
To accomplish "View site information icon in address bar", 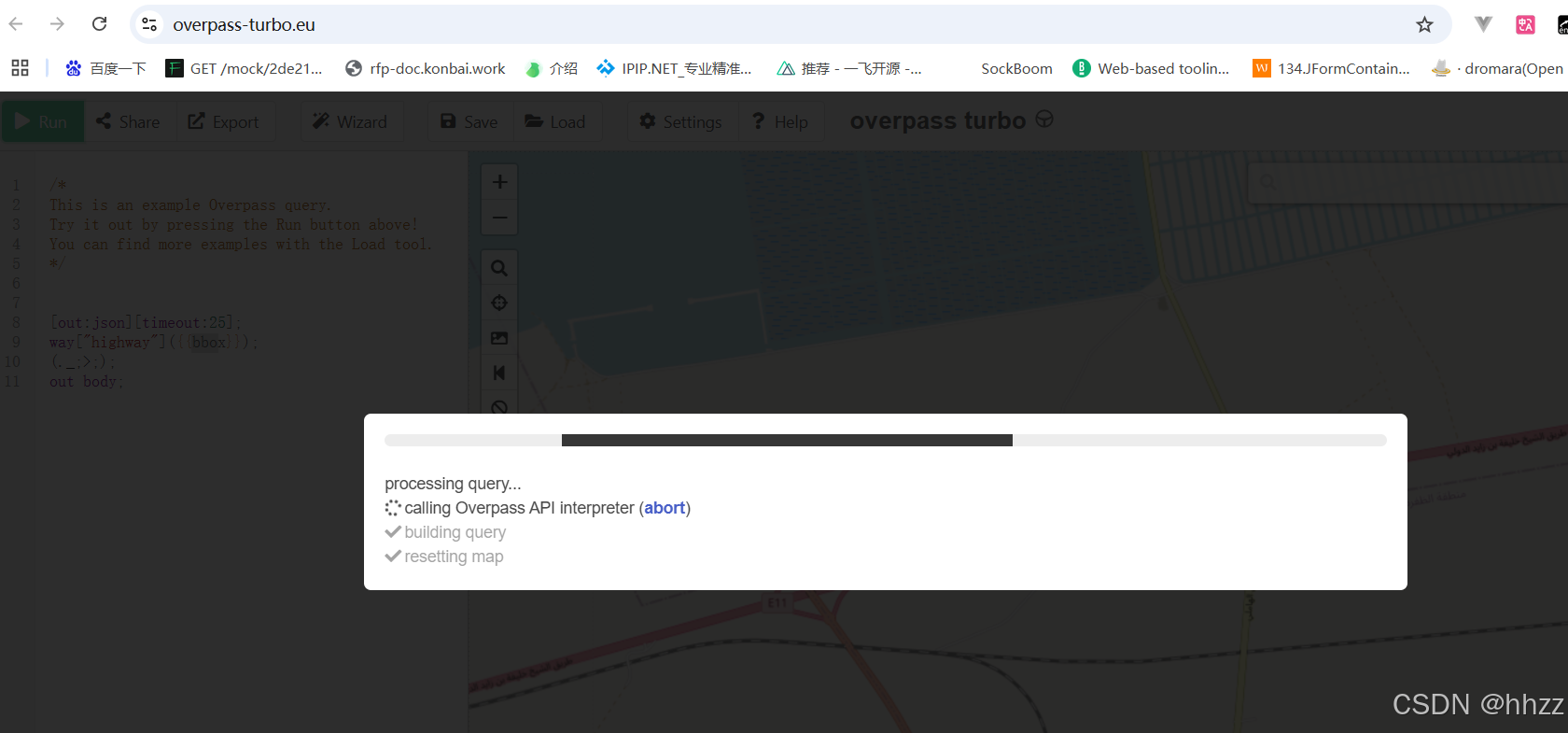I will pos(149,24).
